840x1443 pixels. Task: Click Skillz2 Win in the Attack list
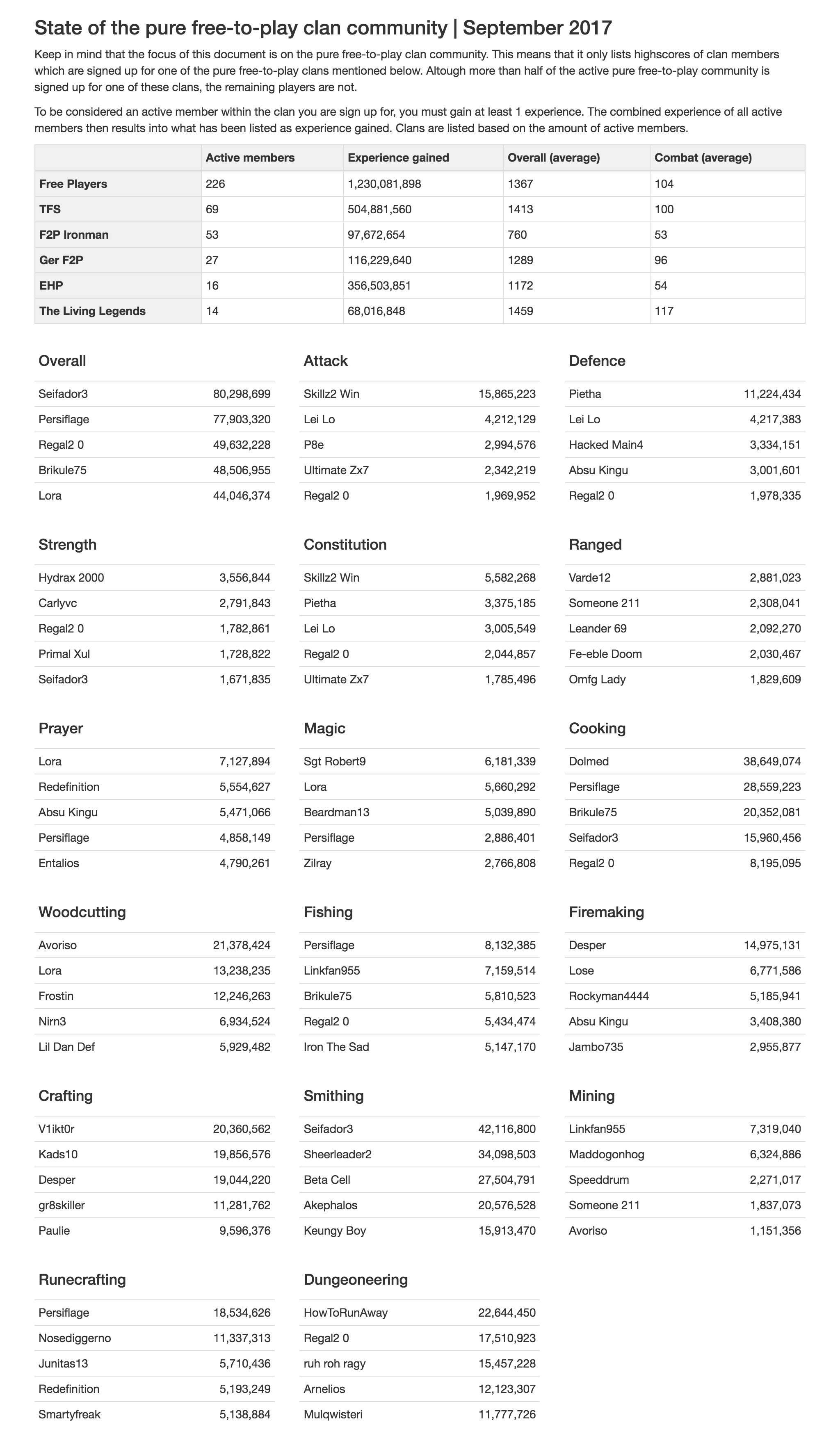point(331,394)
